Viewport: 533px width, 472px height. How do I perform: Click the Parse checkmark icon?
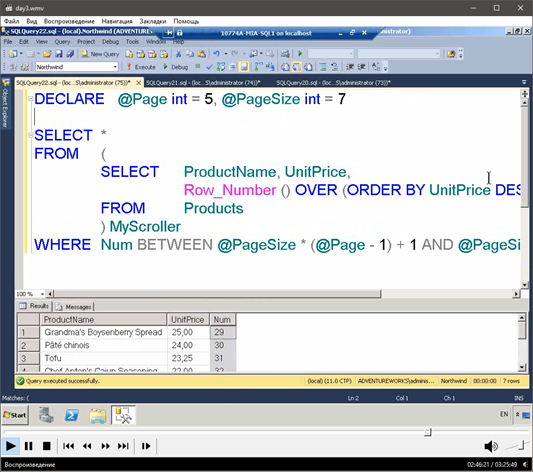tap(209, 67)
